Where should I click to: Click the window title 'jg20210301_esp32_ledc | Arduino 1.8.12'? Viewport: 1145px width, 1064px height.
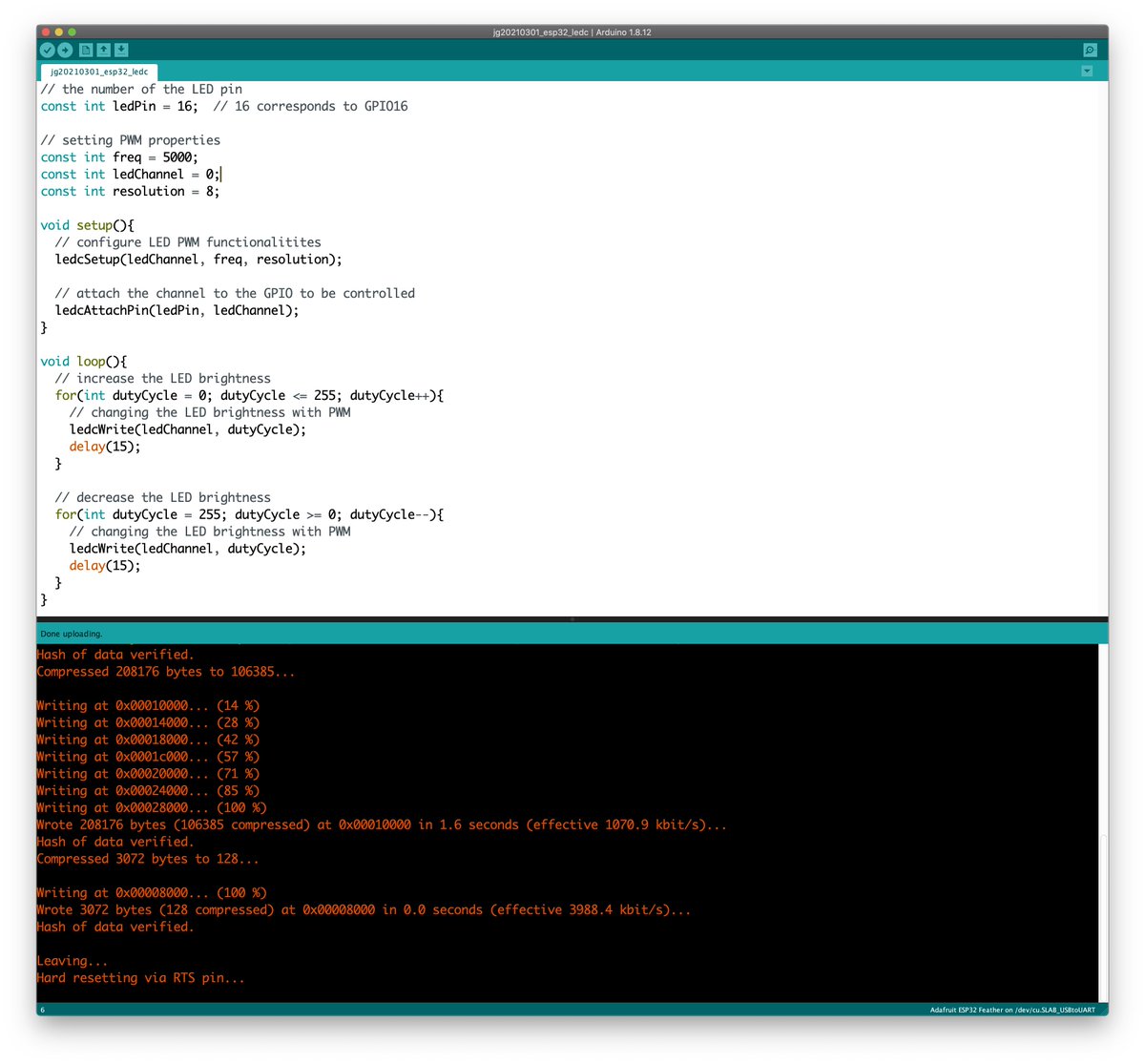[x=572, y=32]
